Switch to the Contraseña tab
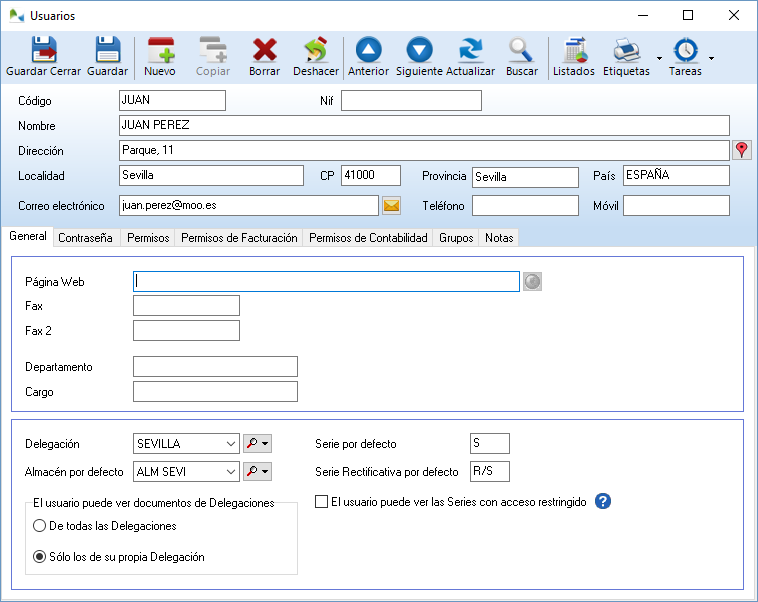The width and height of the screenshot is (758, 602). pos(86,238)
